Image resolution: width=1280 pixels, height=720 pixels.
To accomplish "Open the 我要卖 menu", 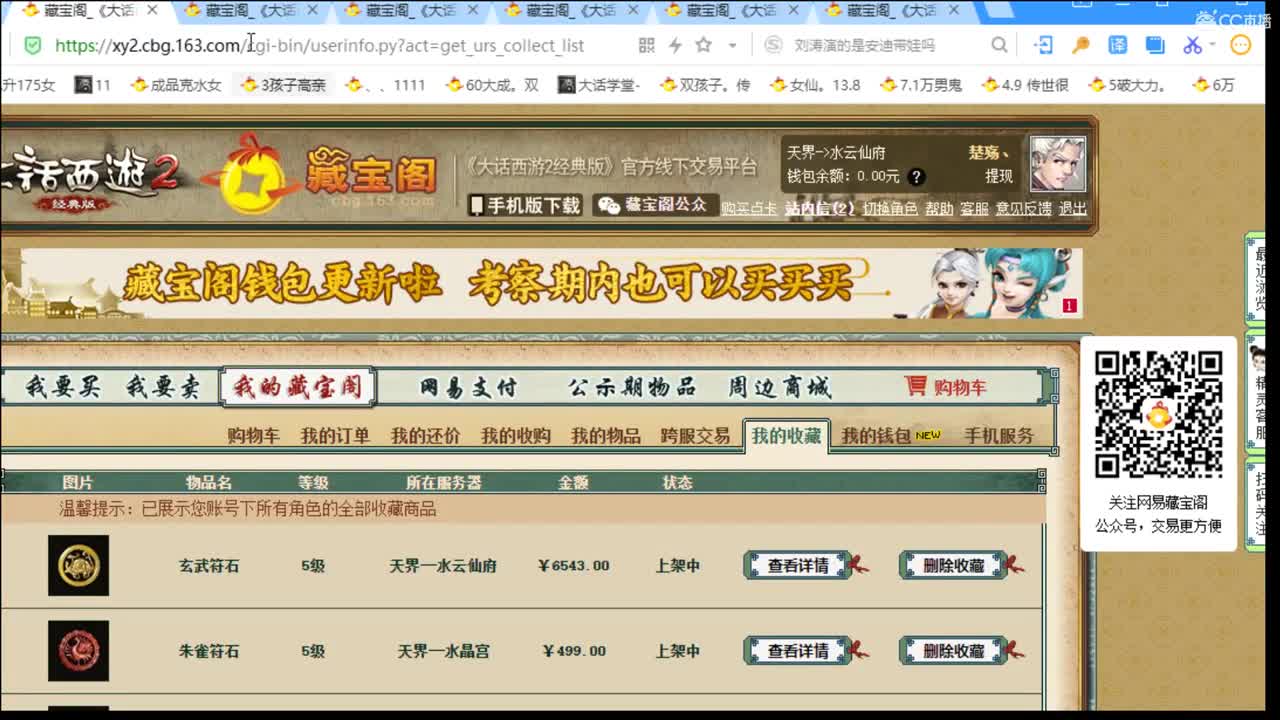I will click(163, 387).
